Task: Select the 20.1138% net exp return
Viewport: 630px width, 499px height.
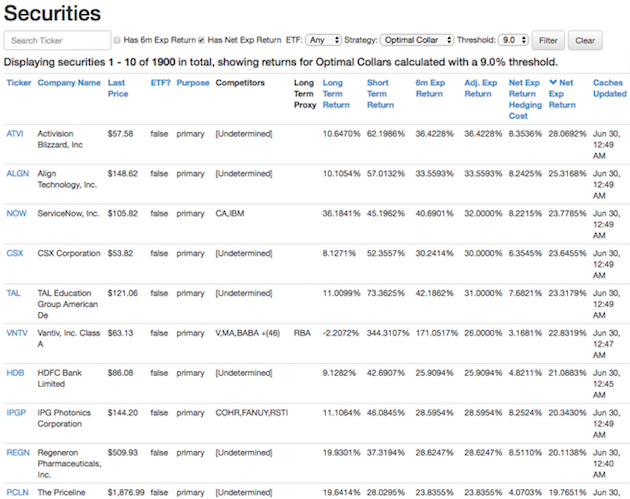Action: point(567,452)
